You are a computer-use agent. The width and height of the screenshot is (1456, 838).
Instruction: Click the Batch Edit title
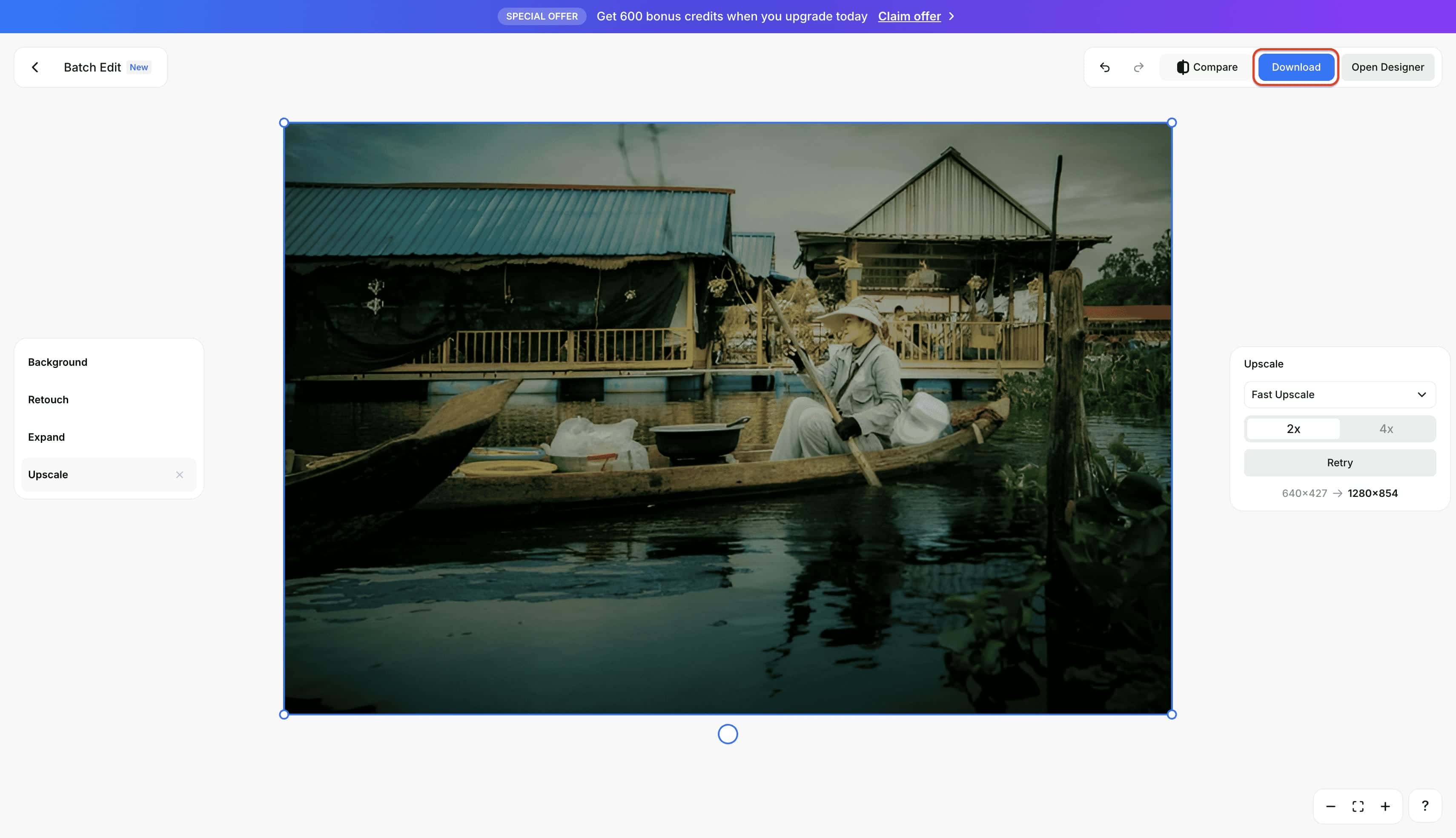pos(92,67)
